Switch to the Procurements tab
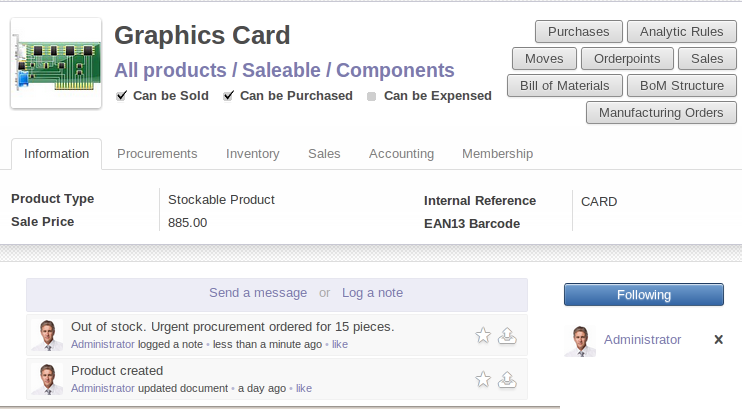 (157, 154)
